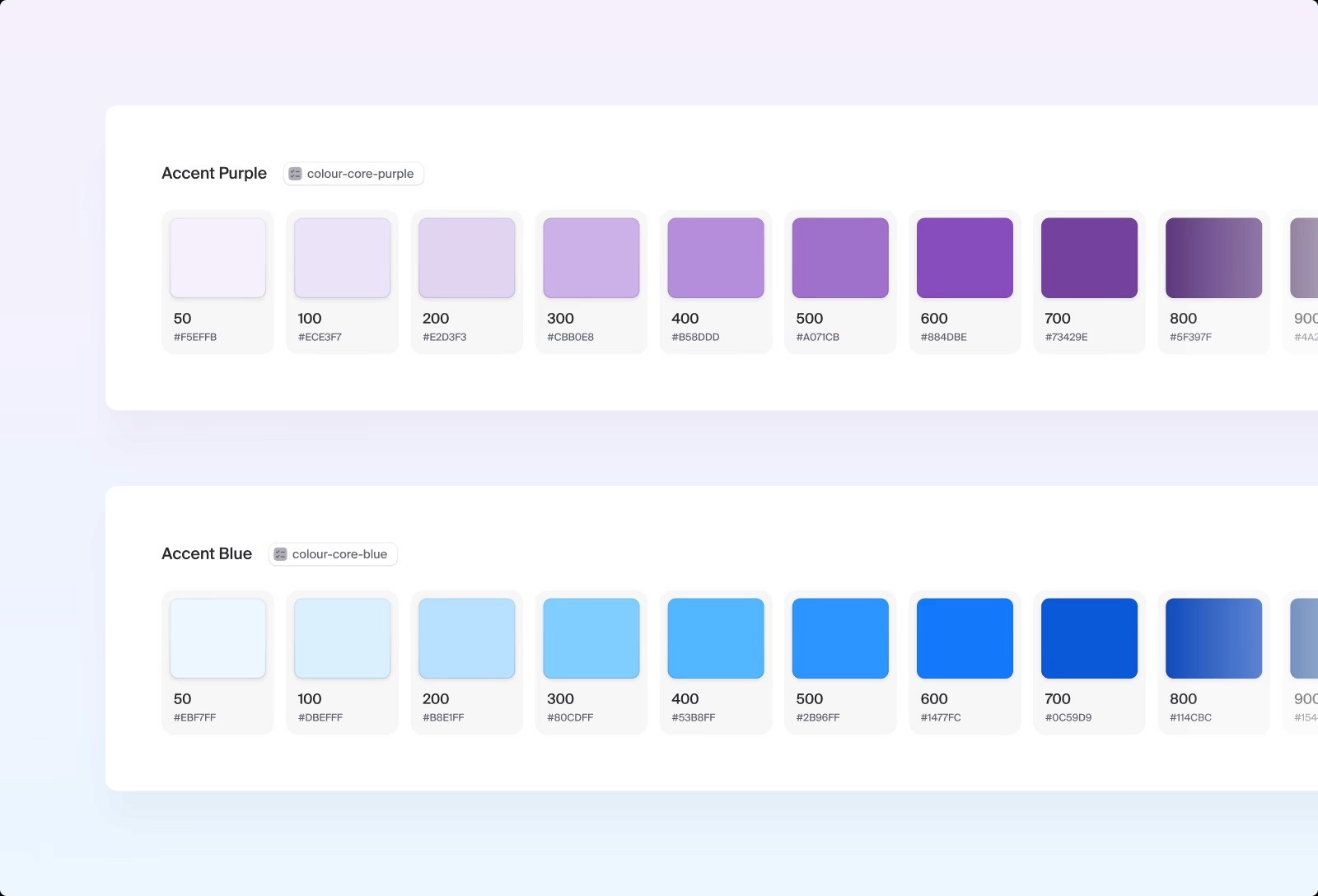Click hex code #0C59D9 text

pos(1068,717)
